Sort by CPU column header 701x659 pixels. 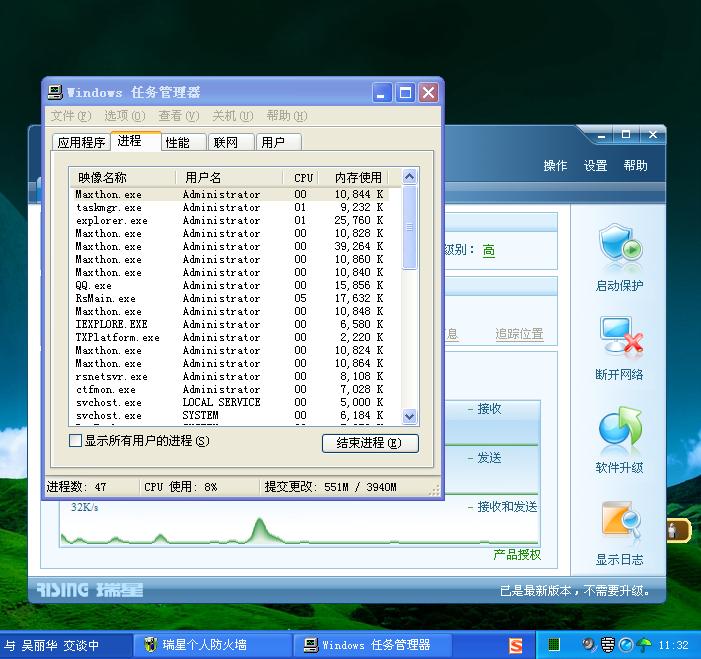(300, 177)
